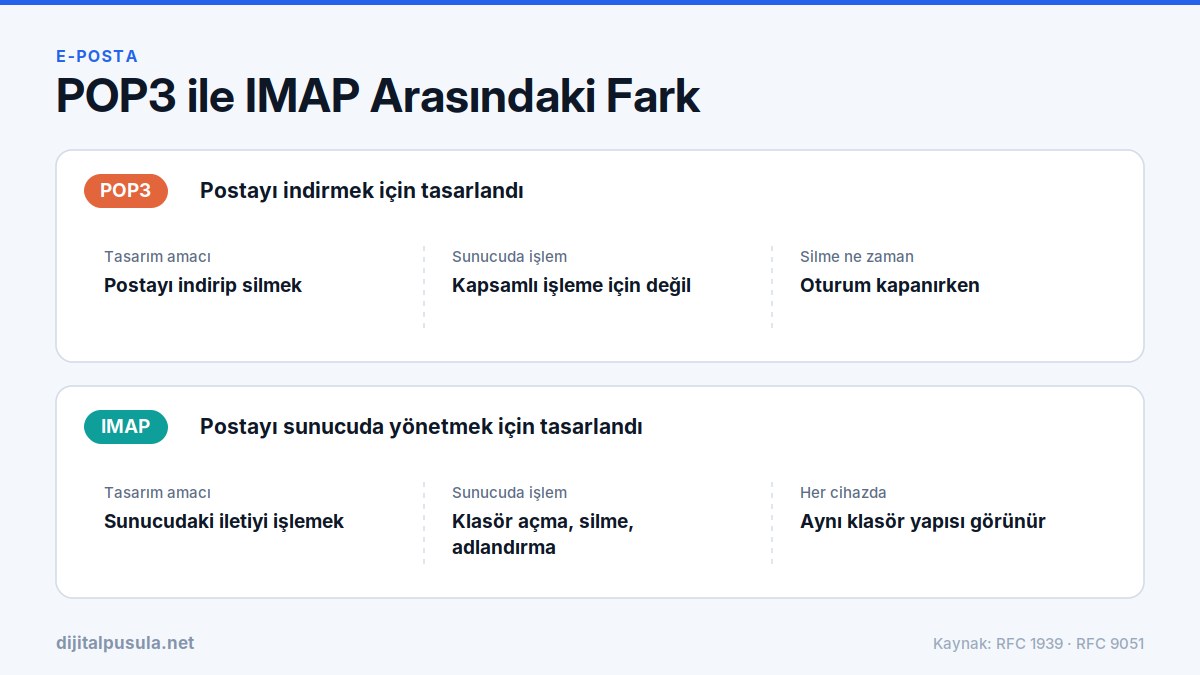Click 'Postayı indirmek için tasarlandı' heading
The height and width of the screenshot is (675, 1200).
coord(362,191)
